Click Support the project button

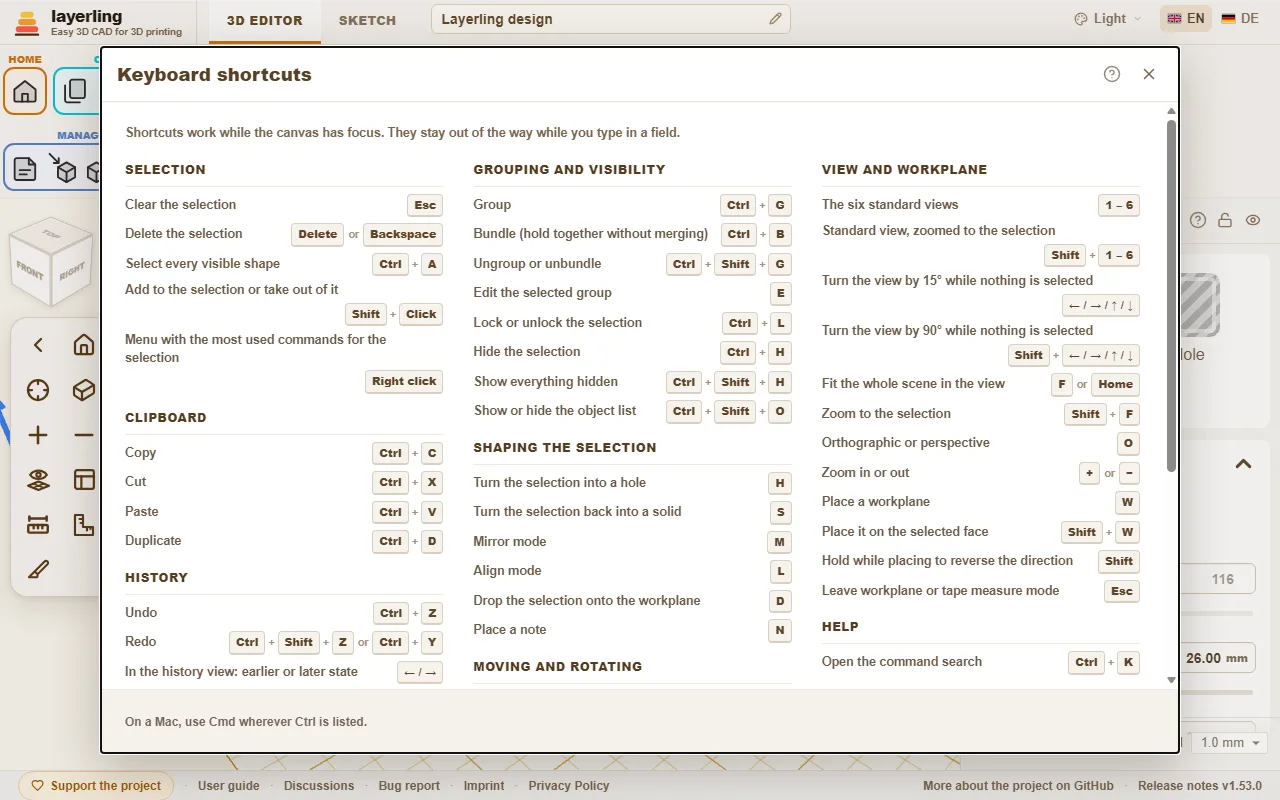click(96, 786)
